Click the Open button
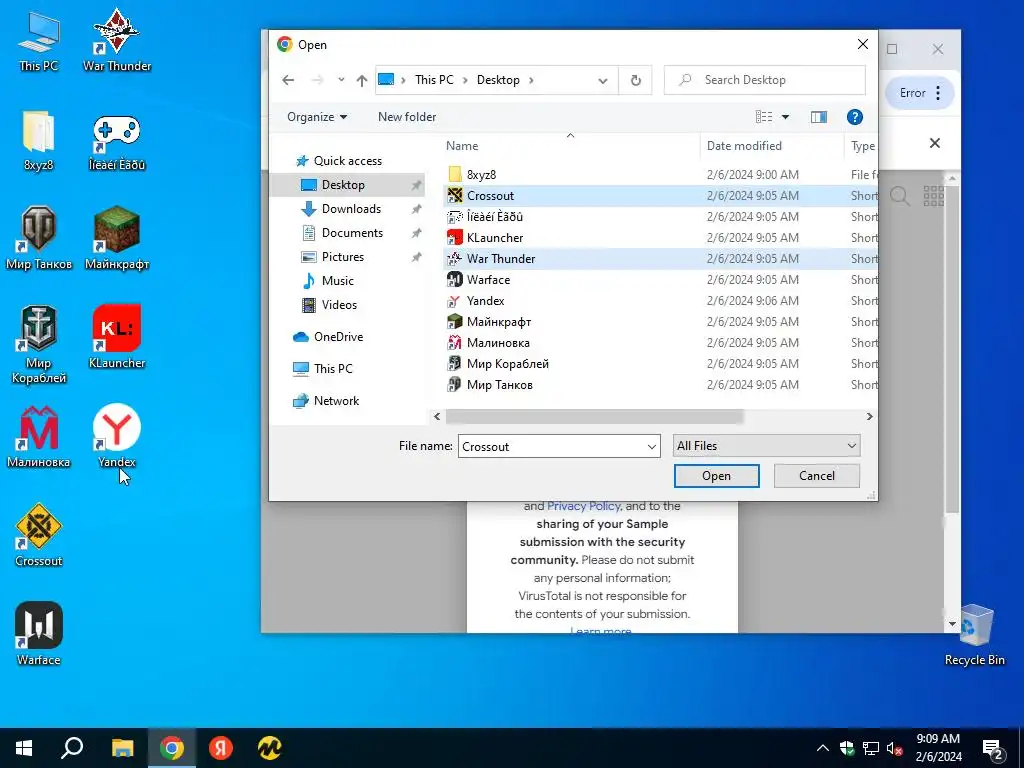The height and width of the screenshot is (768, 1024). (x=716, y=476)
